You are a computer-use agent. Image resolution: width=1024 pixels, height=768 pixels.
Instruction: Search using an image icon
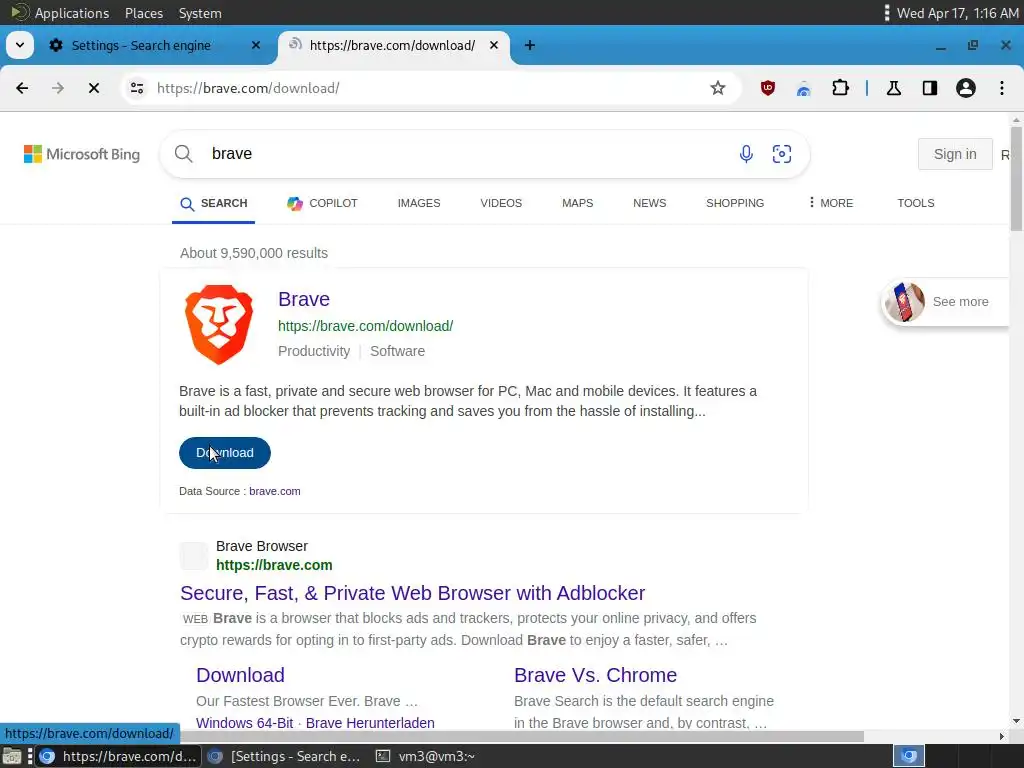(x=782, y=154)
